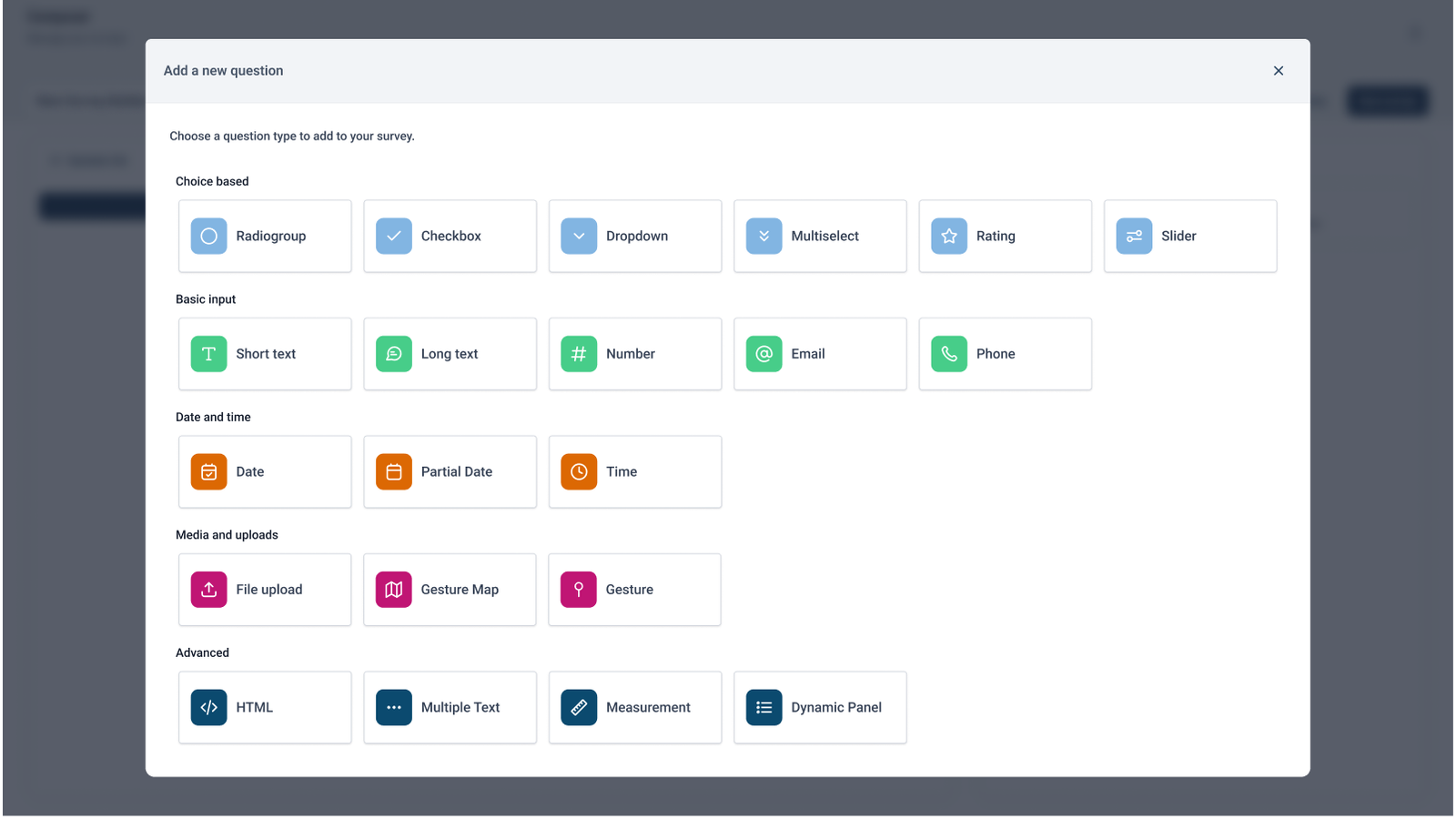The width and height of the screenshot is (1456, 819).
Task: Select the Long text speech-bubble icon
Action: pyautogui.click(x=394, y=354)
